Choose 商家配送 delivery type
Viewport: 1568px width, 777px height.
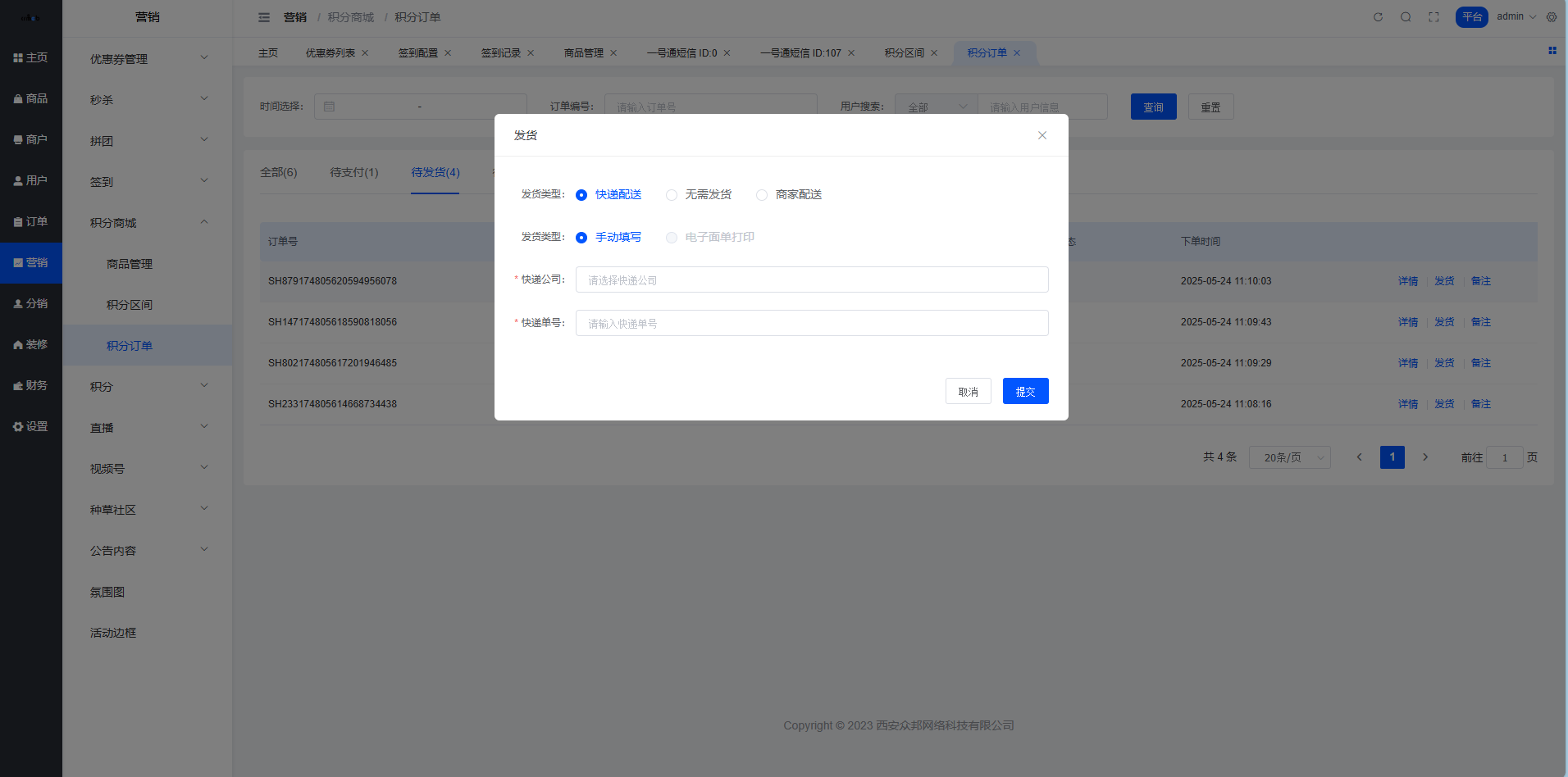[762, 195]
